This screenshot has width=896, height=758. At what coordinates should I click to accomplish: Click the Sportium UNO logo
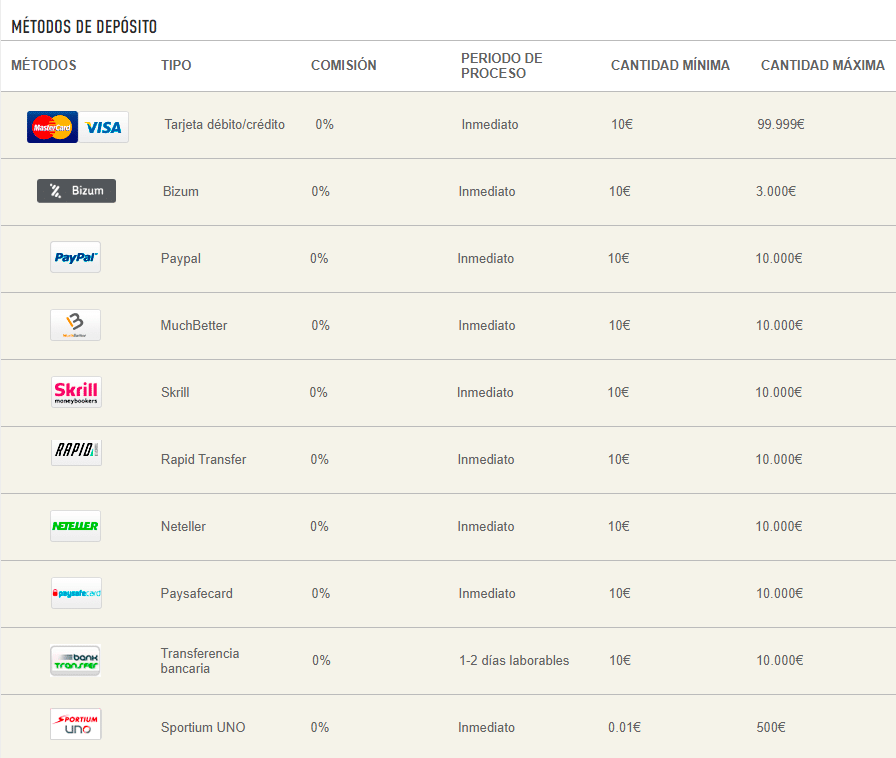(x=76, y=725)
